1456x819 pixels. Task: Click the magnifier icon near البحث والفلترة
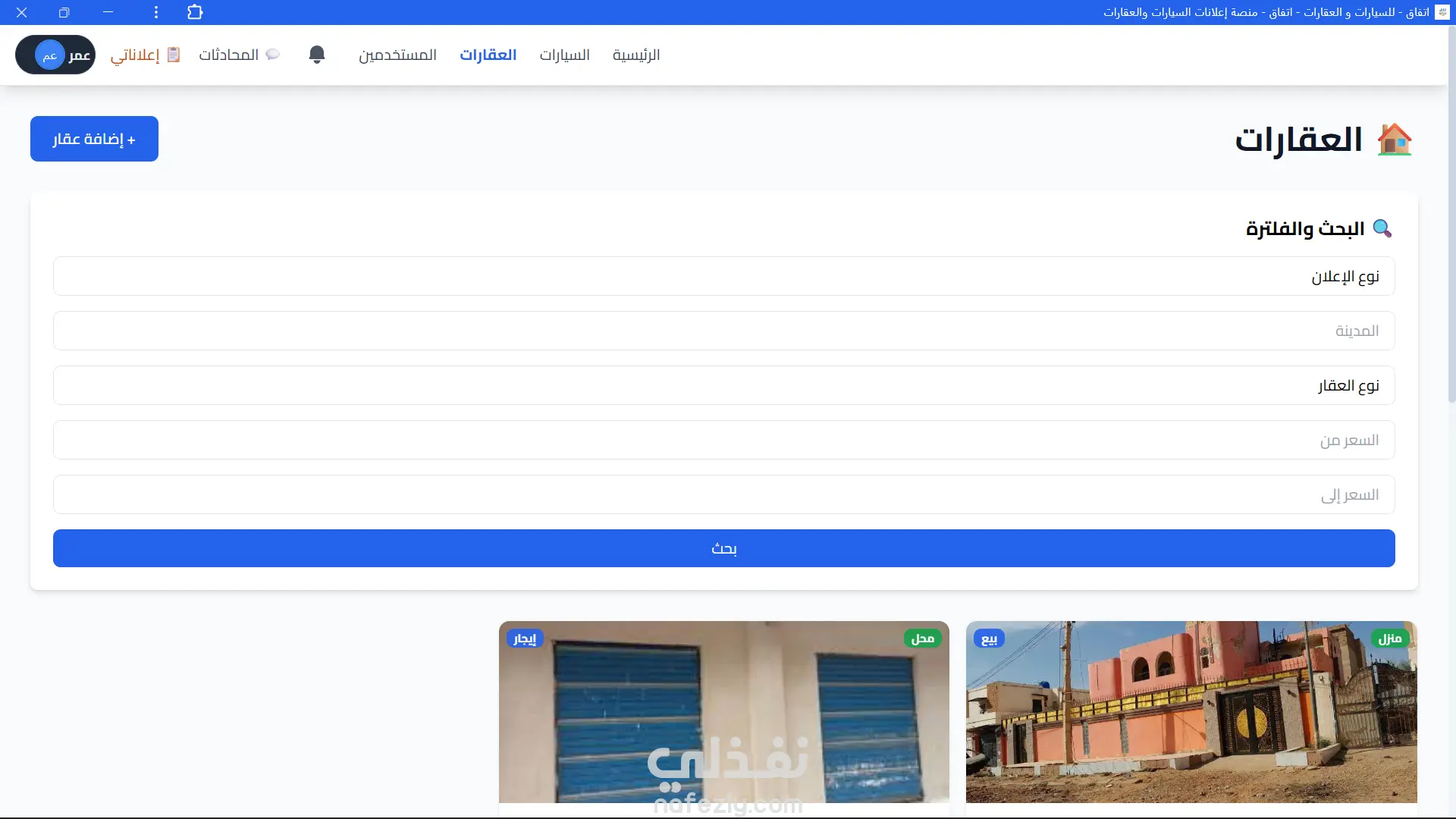(x=1382, y=228)
